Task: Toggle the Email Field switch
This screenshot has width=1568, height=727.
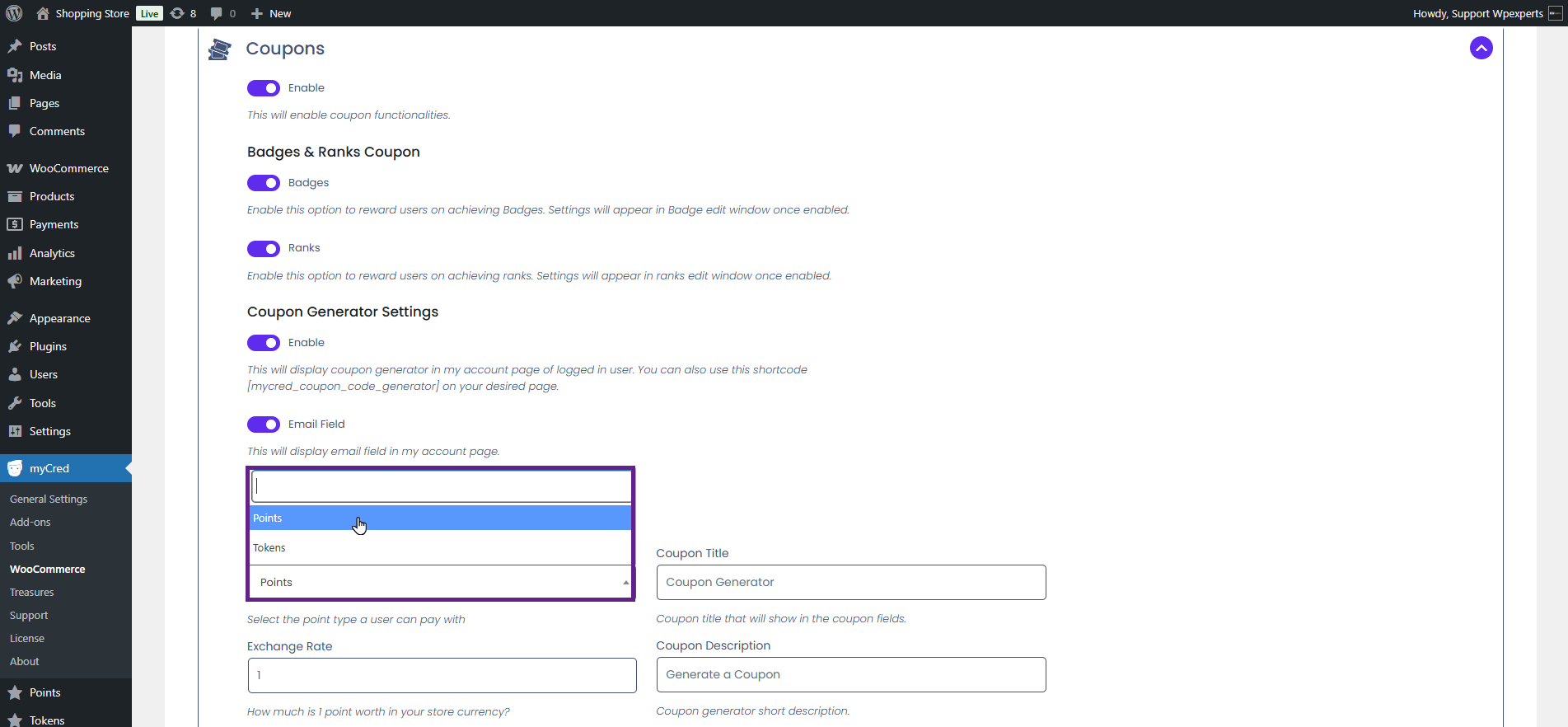Action: coord(264,424)
